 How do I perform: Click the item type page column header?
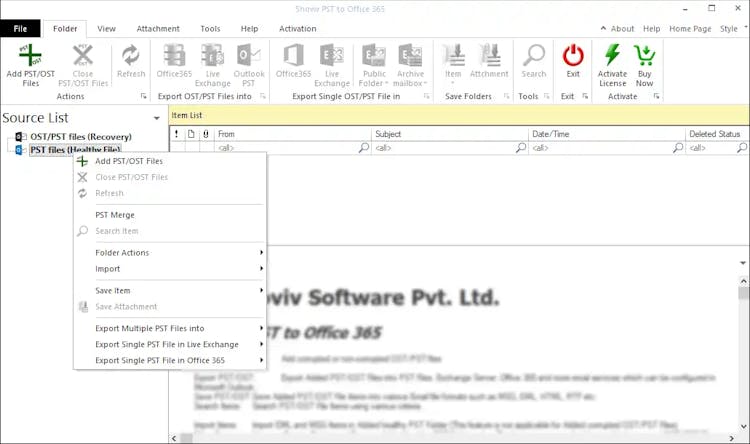[191, 134]
